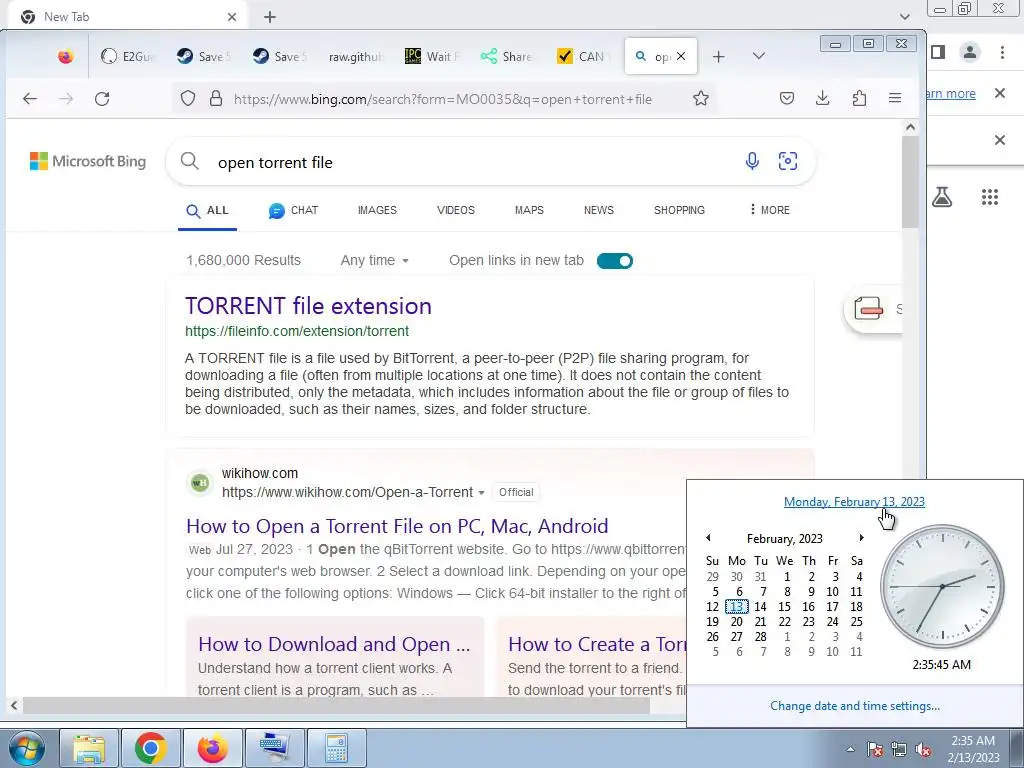Open Save to Pocket button
1024x768 pixels.
[787, 99]
